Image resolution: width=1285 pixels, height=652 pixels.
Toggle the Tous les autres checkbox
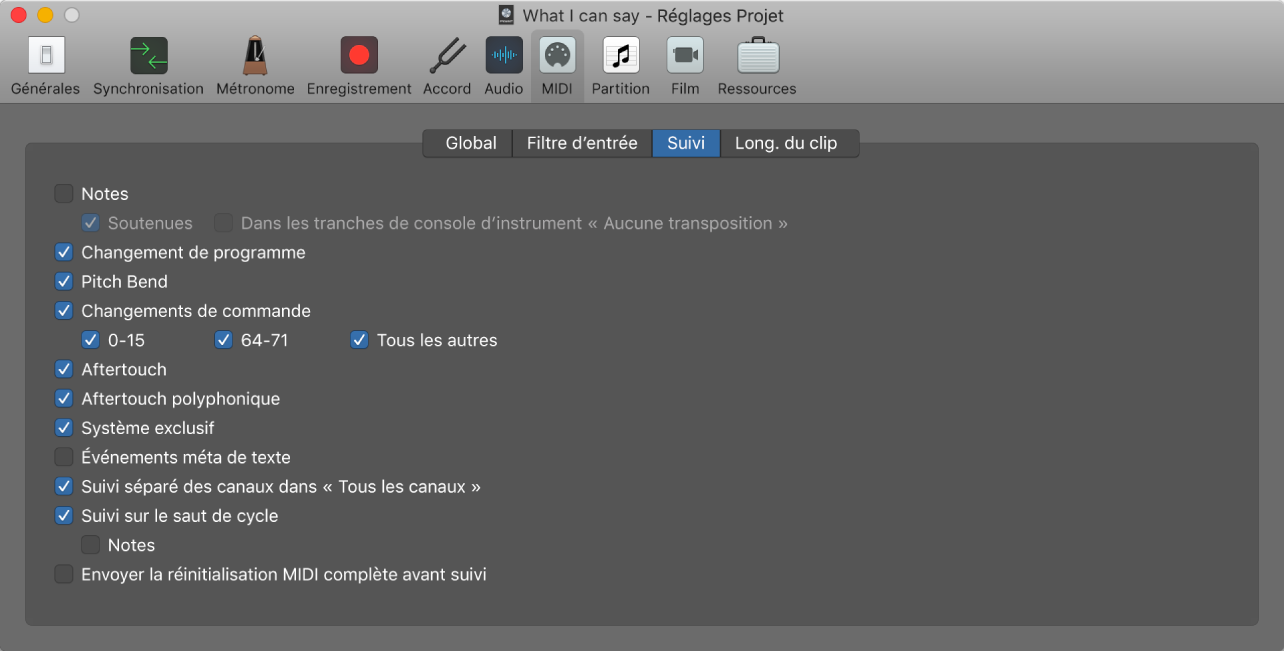tap(360, 340)
